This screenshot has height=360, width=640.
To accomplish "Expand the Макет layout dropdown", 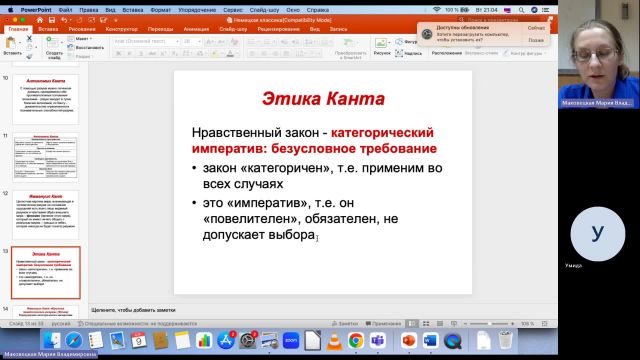I will click(x=80, y=38).
